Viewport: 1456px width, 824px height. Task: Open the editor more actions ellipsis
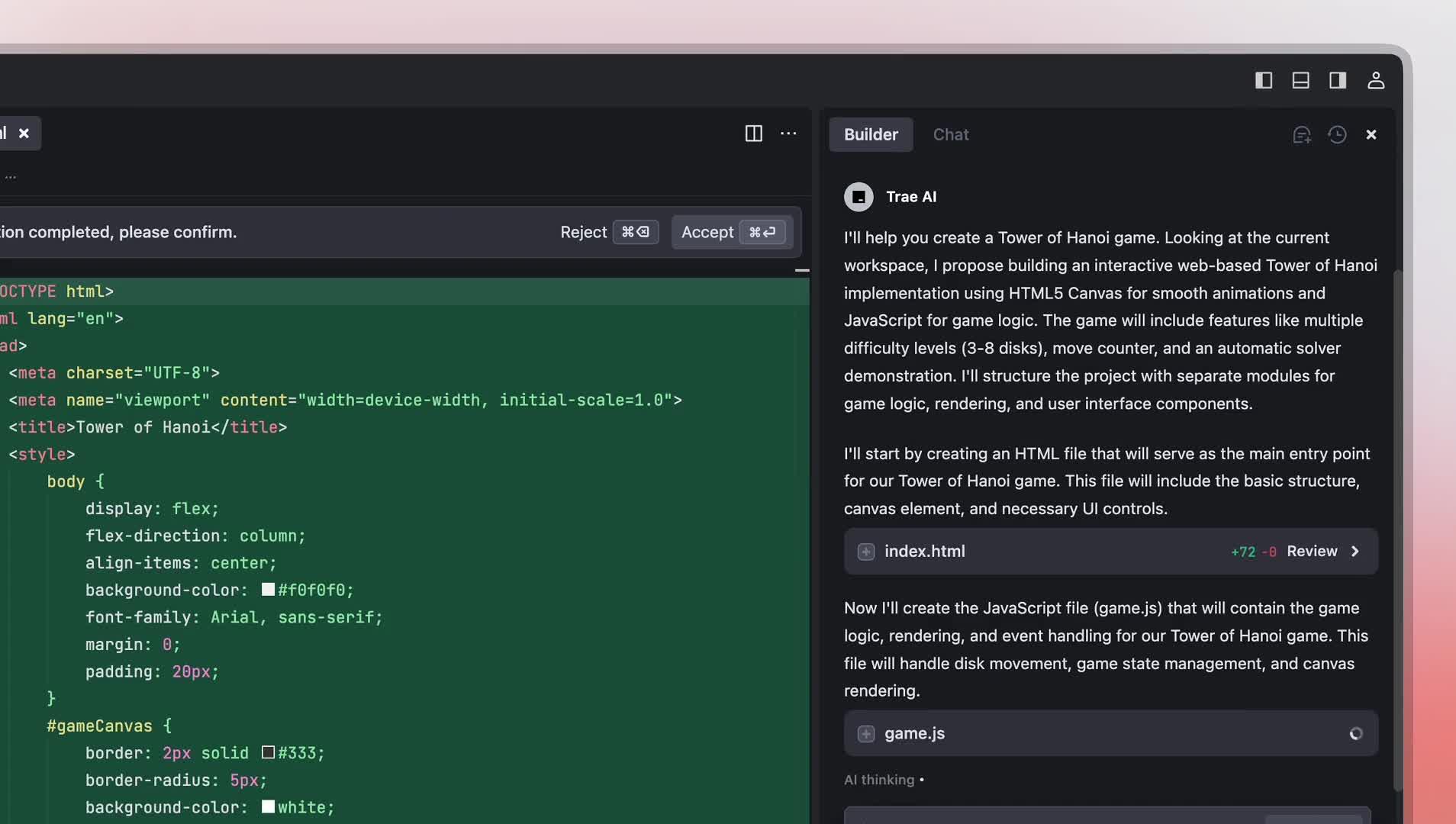788,134
